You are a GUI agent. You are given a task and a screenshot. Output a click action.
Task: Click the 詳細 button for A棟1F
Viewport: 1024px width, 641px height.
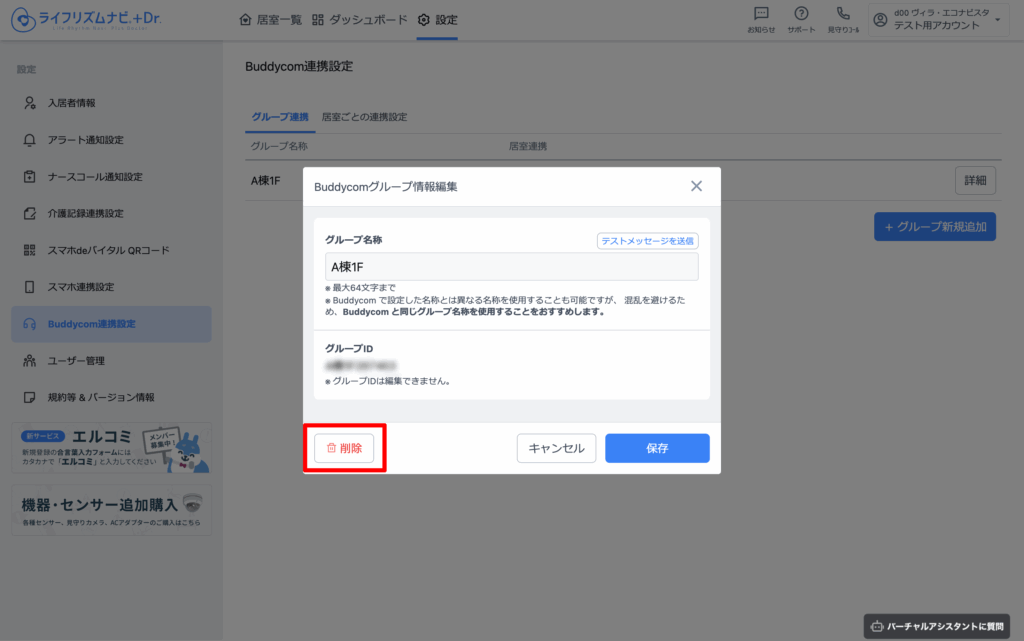[975, 180]
